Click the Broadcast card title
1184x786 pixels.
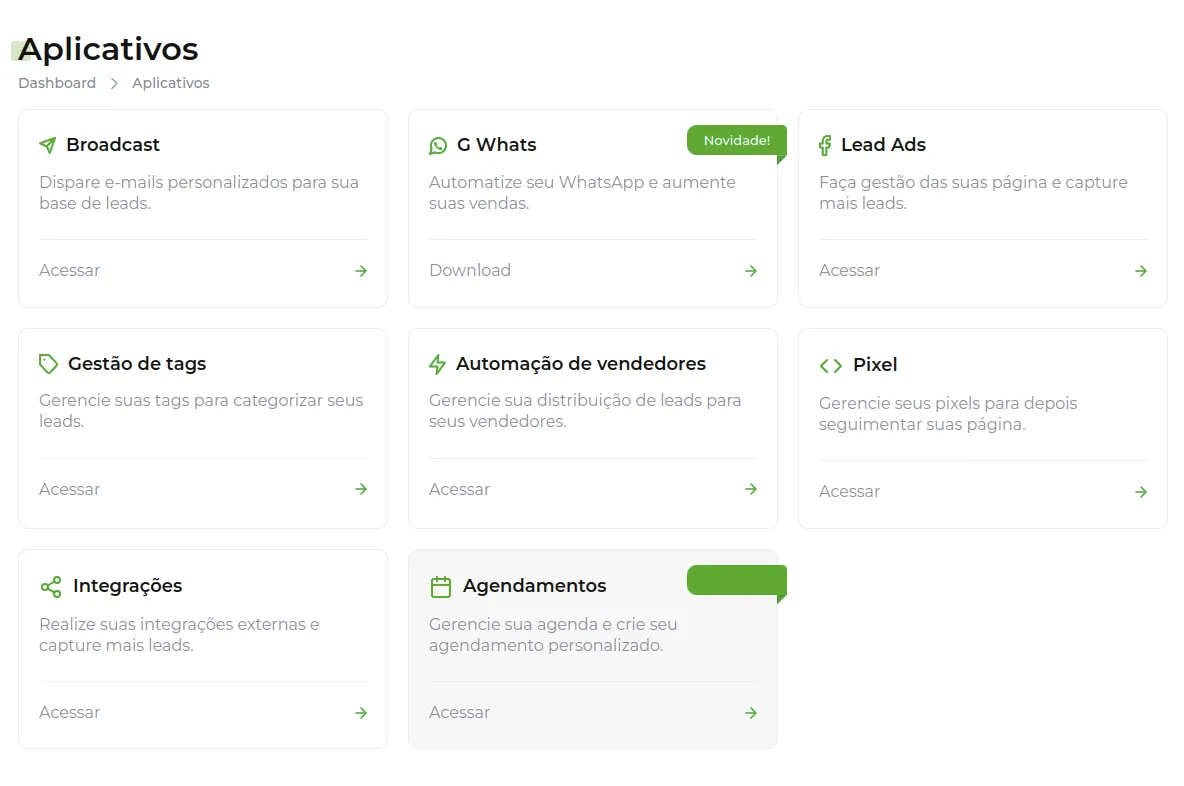(113, 144)
